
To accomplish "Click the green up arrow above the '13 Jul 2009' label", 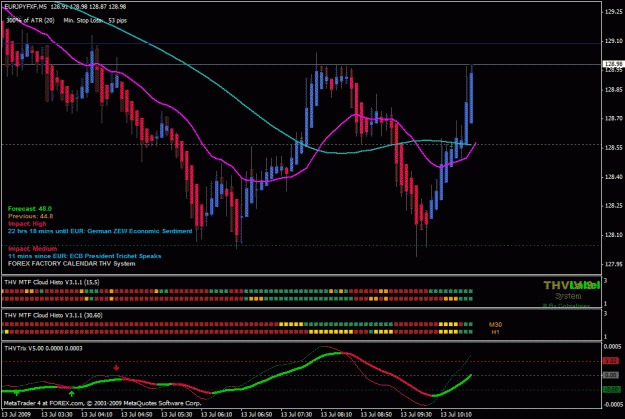I will [16, 393].
